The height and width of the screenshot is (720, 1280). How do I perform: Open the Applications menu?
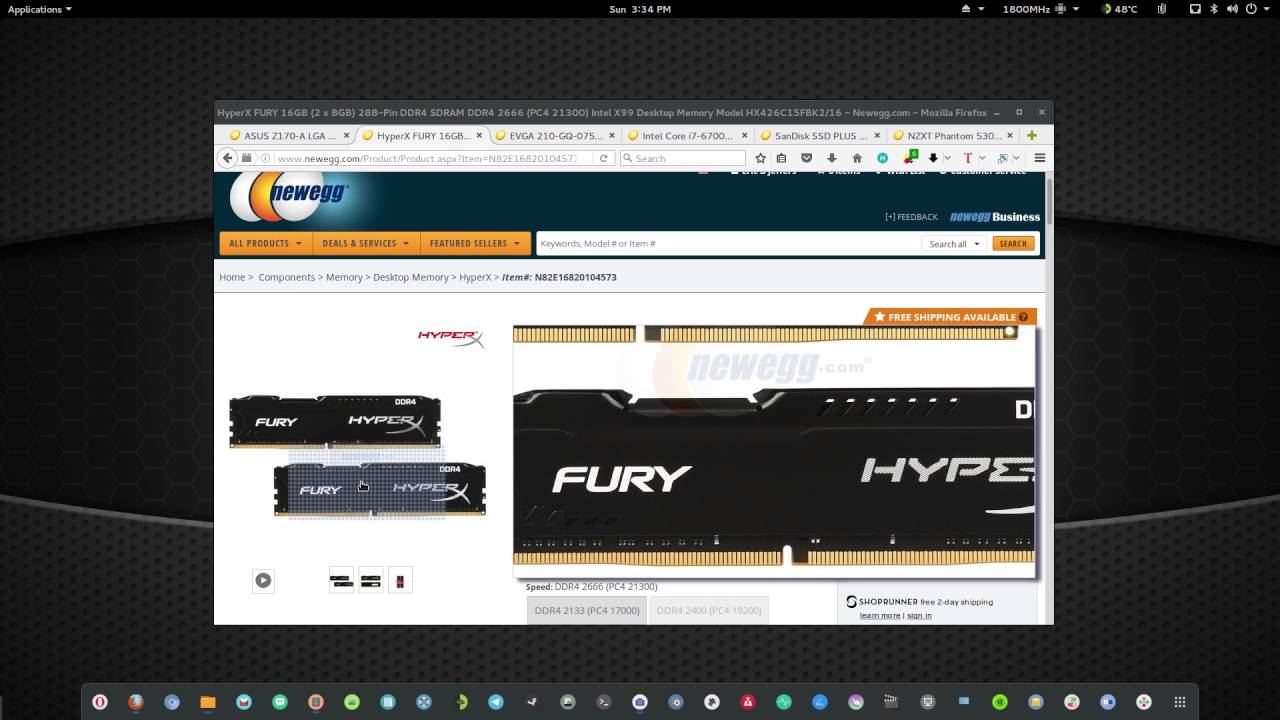click(x=40, y=9)
